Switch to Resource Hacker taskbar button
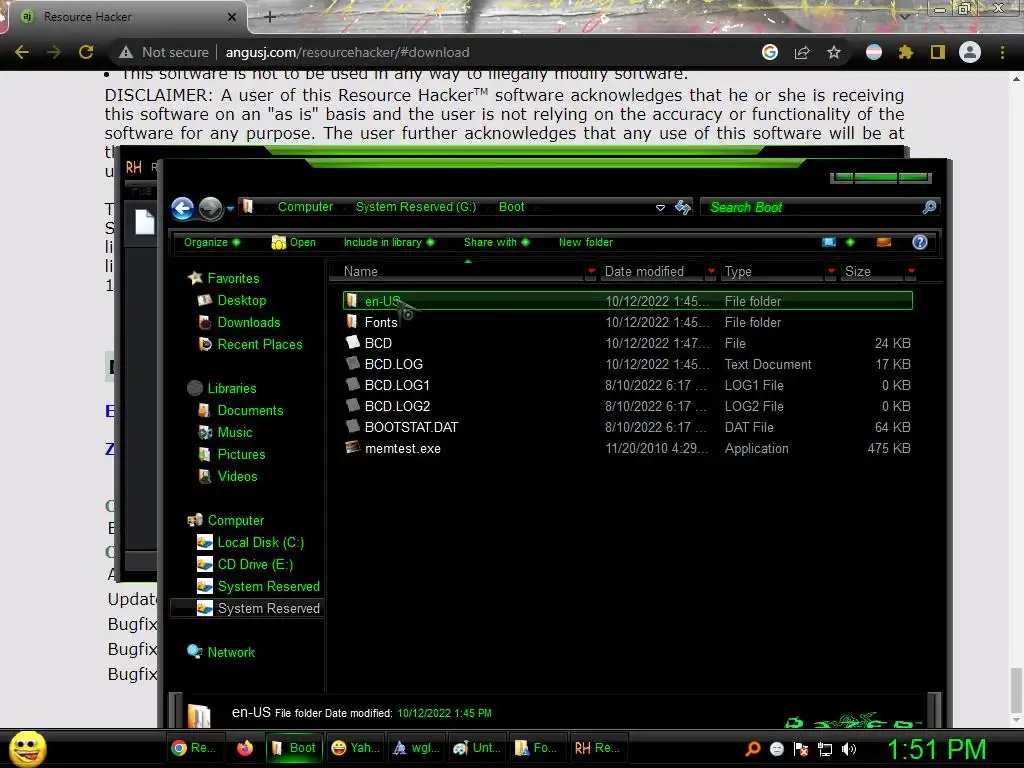Viewport: 1024px width, 768px height. pos(597,748)
